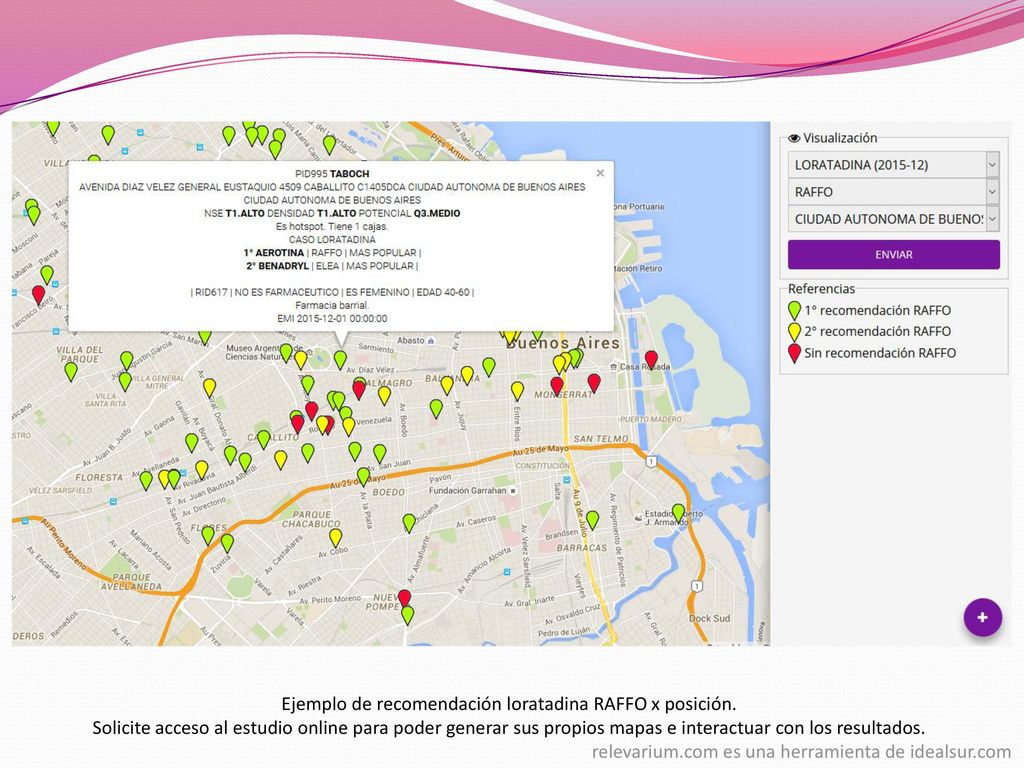Open the CIUDAD AUTONOMA DE BUENOS dropdown
Image resolution: width=1024 pixels, height=768 pixels.
pos(893,219)
